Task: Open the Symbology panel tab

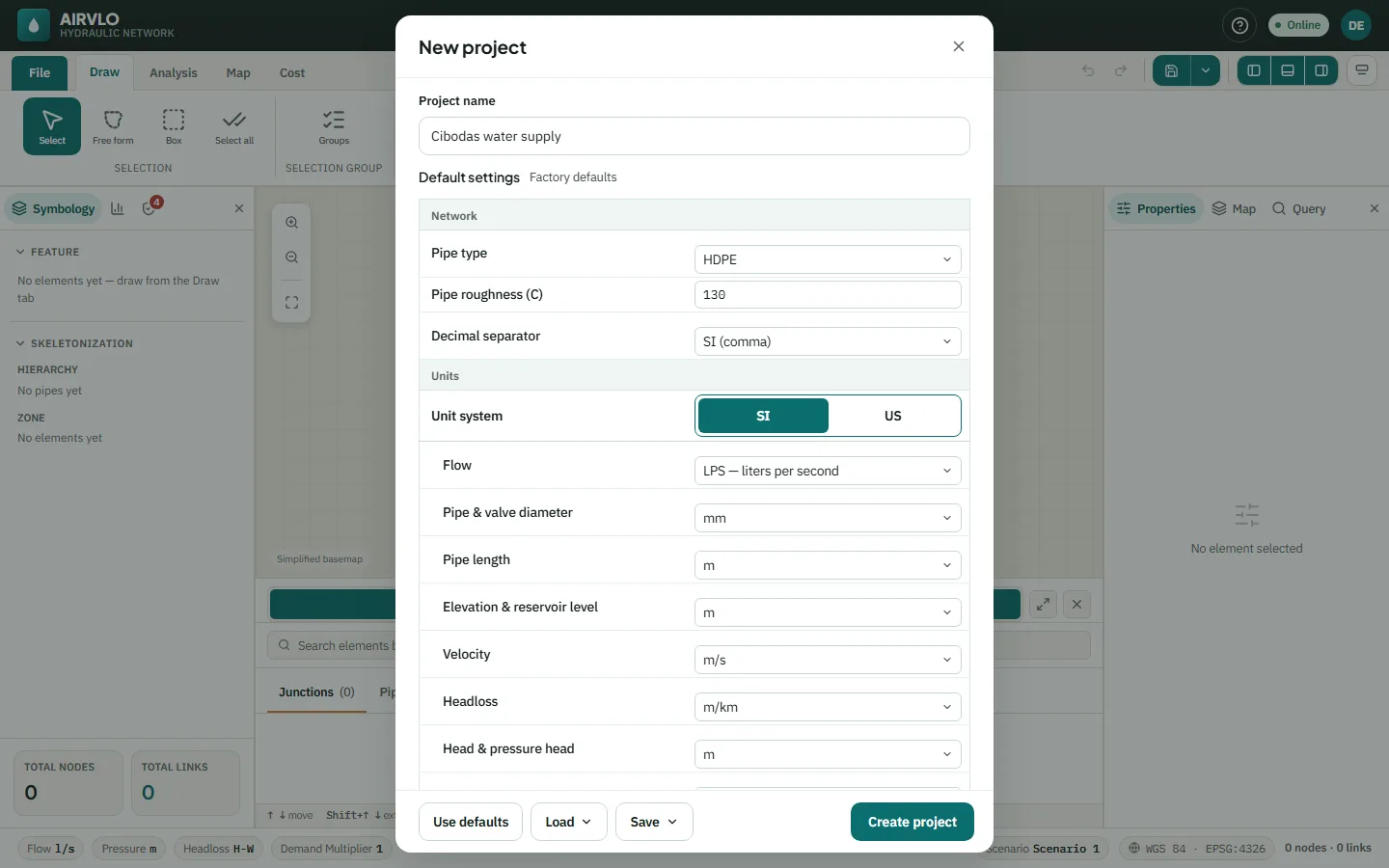Action: coord(53,208)
